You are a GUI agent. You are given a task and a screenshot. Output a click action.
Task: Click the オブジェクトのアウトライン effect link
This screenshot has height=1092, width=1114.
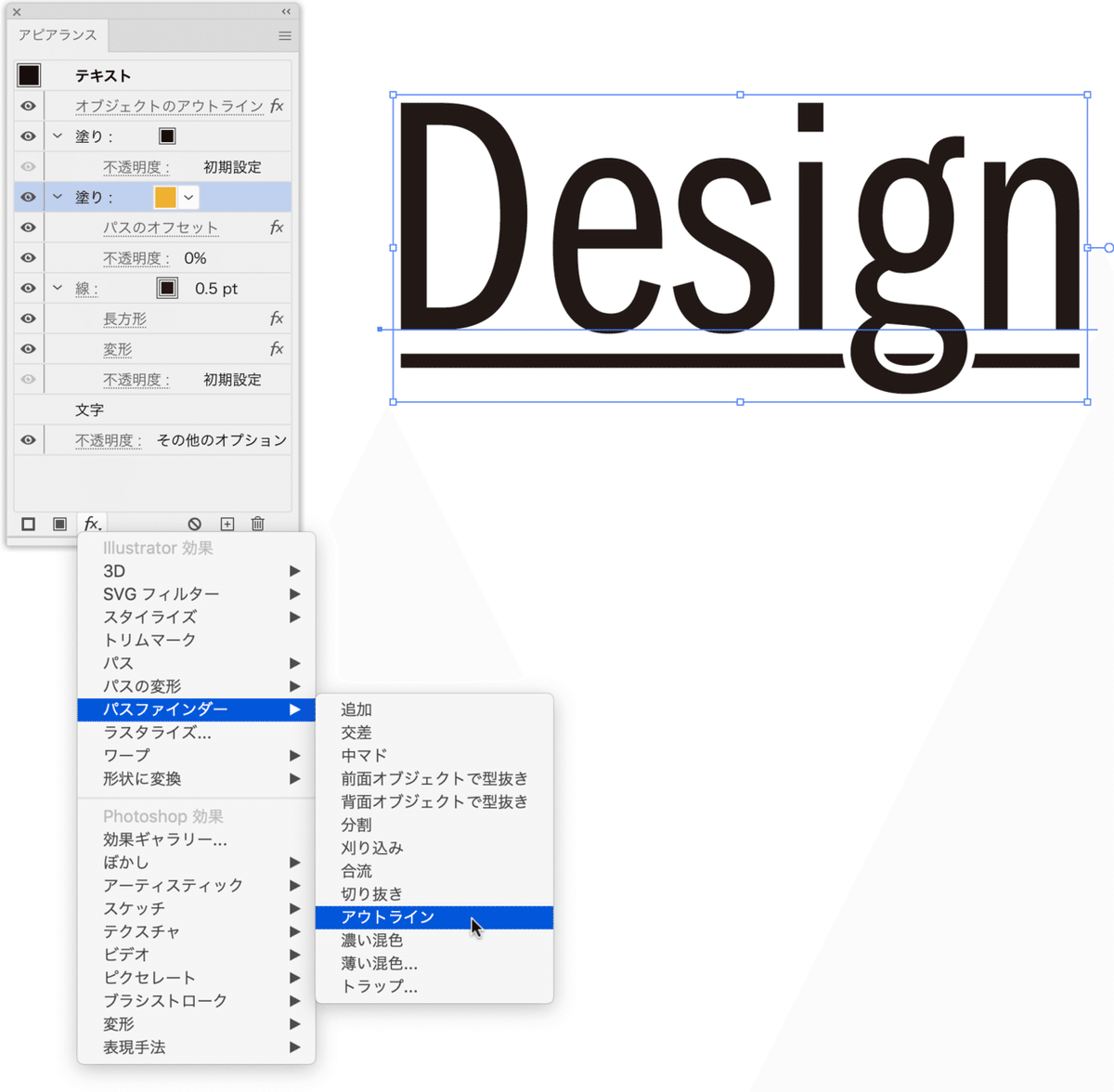(170, 106)
